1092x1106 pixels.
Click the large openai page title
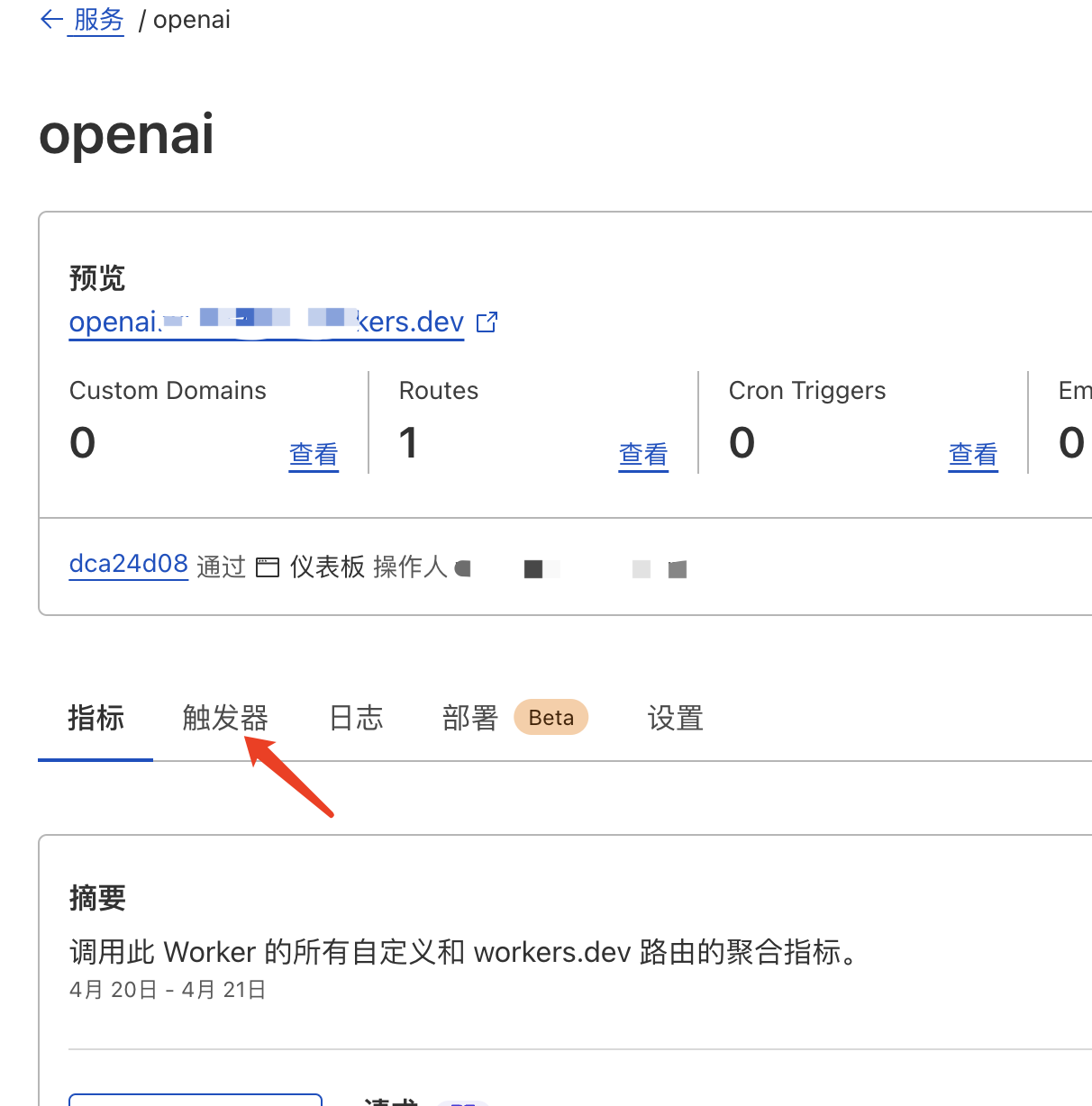[126, 134]
